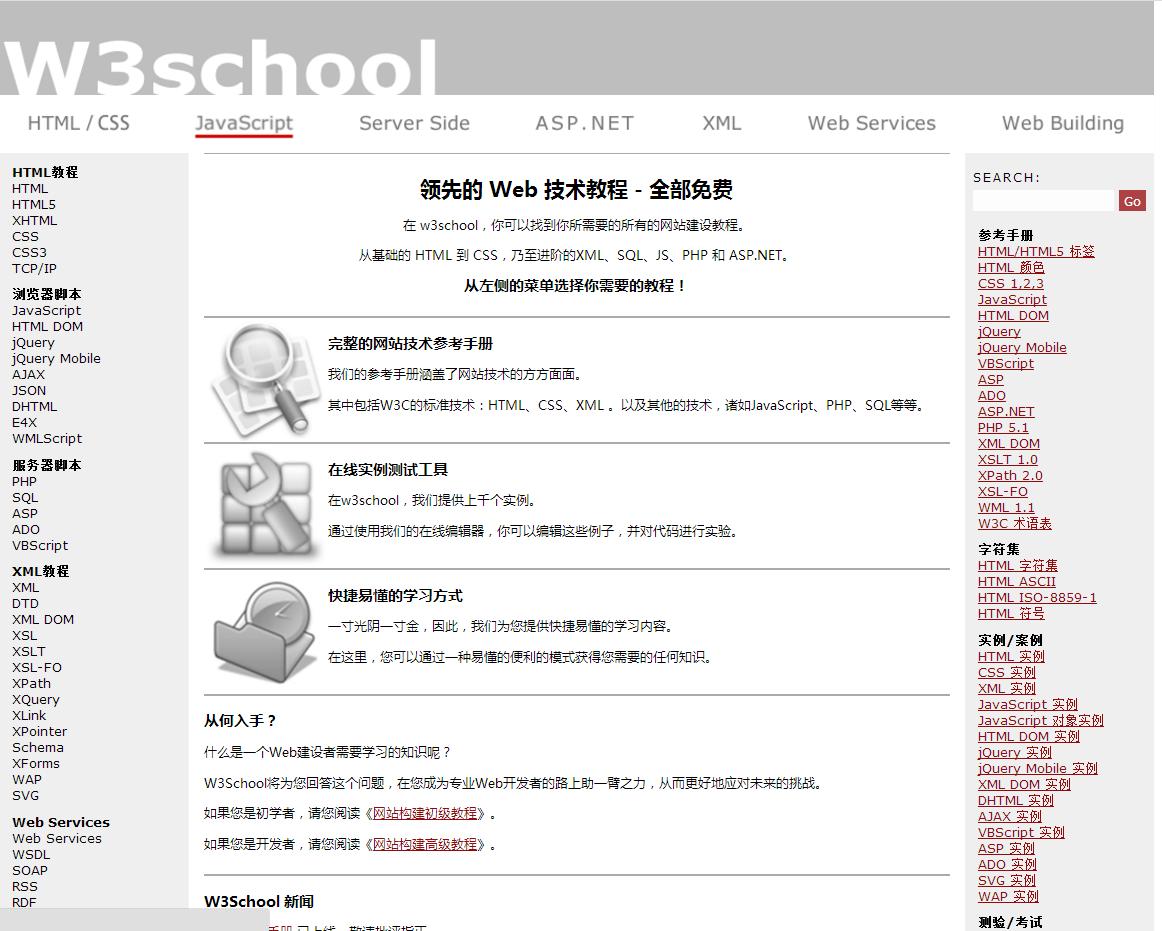
Task: Click the wrench icon for online test tool
Action: click(x=264, y=505)
